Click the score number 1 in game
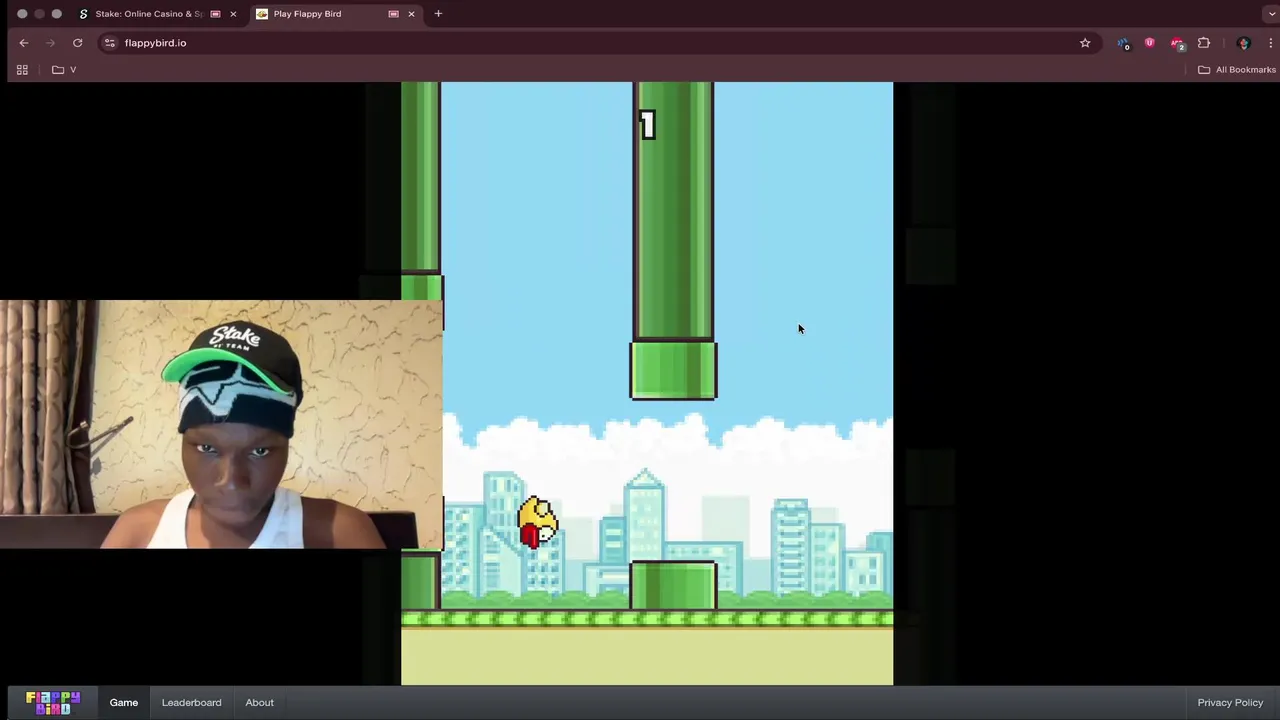 pos(647,125)
